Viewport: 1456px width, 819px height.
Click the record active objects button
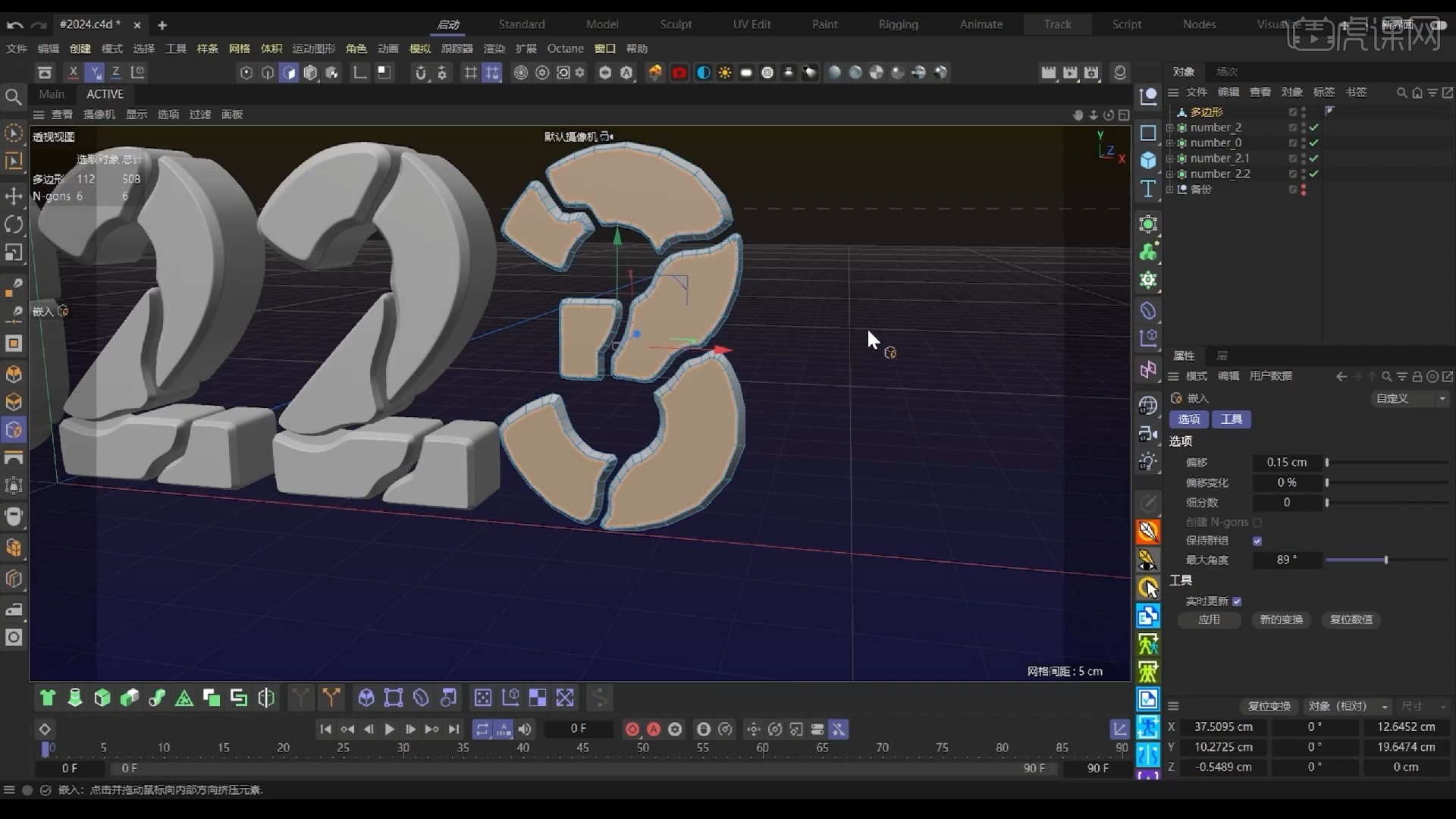(632, 729)
